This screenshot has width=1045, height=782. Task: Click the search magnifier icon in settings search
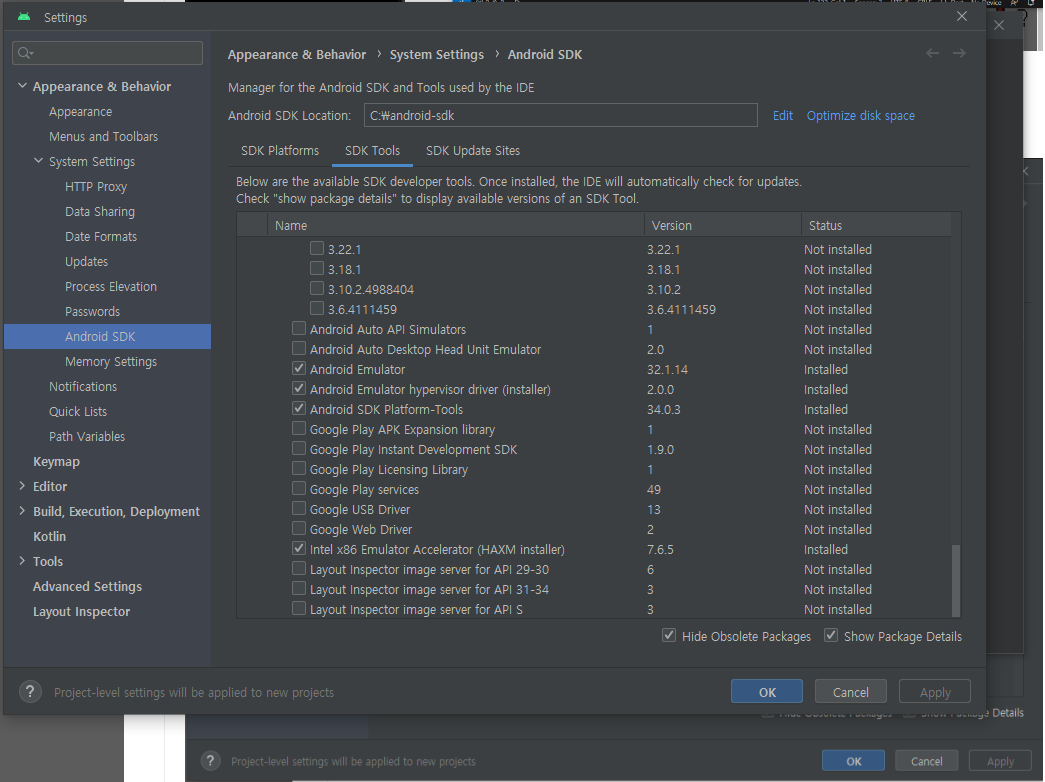point(25,53)
